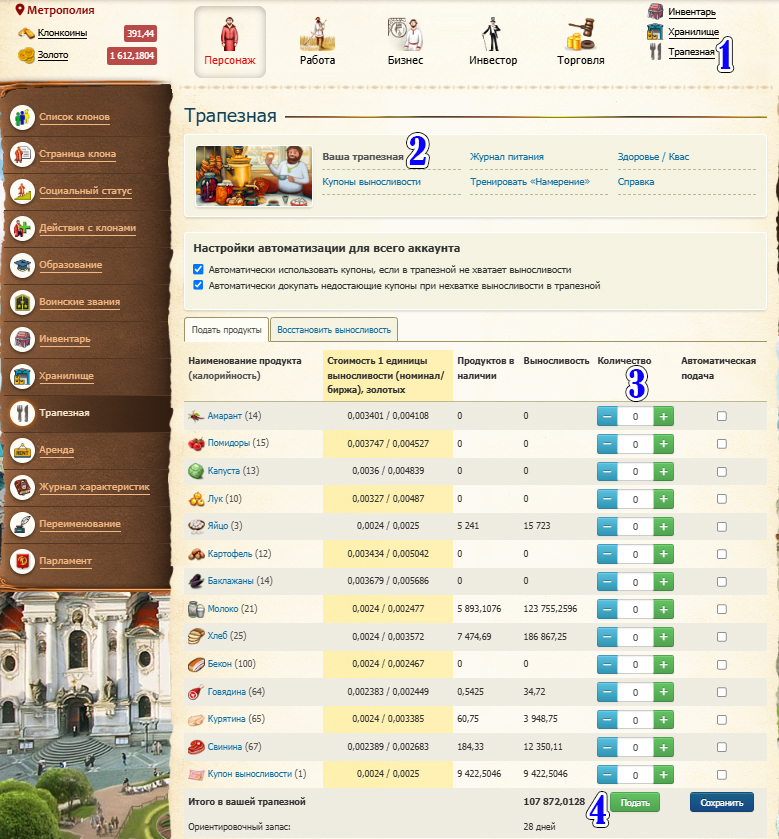Image resolution: width=779 pixels, height=839 pixels.
Task: Click the Говядина quantity input field
Action: point(635,691)
